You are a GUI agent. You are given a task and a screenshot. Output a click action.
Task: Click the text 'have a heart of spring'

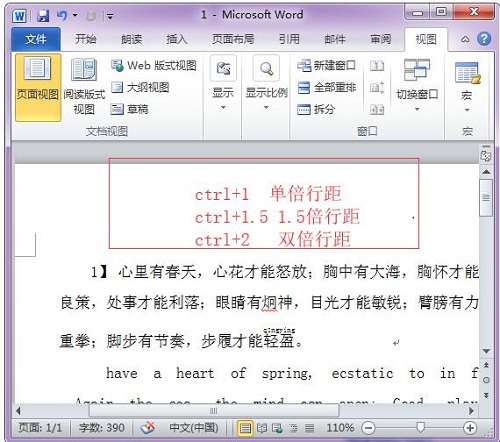[209, 373]
